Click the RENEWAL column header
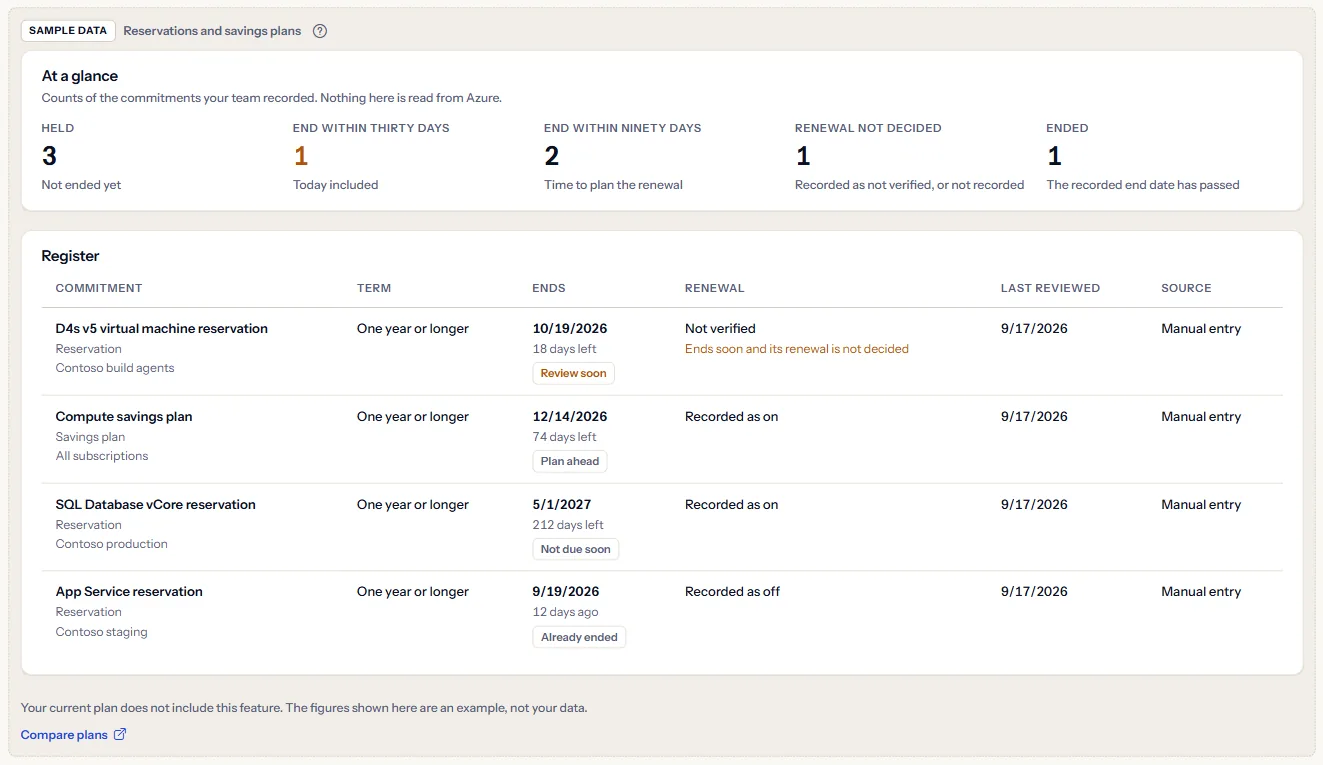 [x=715, y=288]
